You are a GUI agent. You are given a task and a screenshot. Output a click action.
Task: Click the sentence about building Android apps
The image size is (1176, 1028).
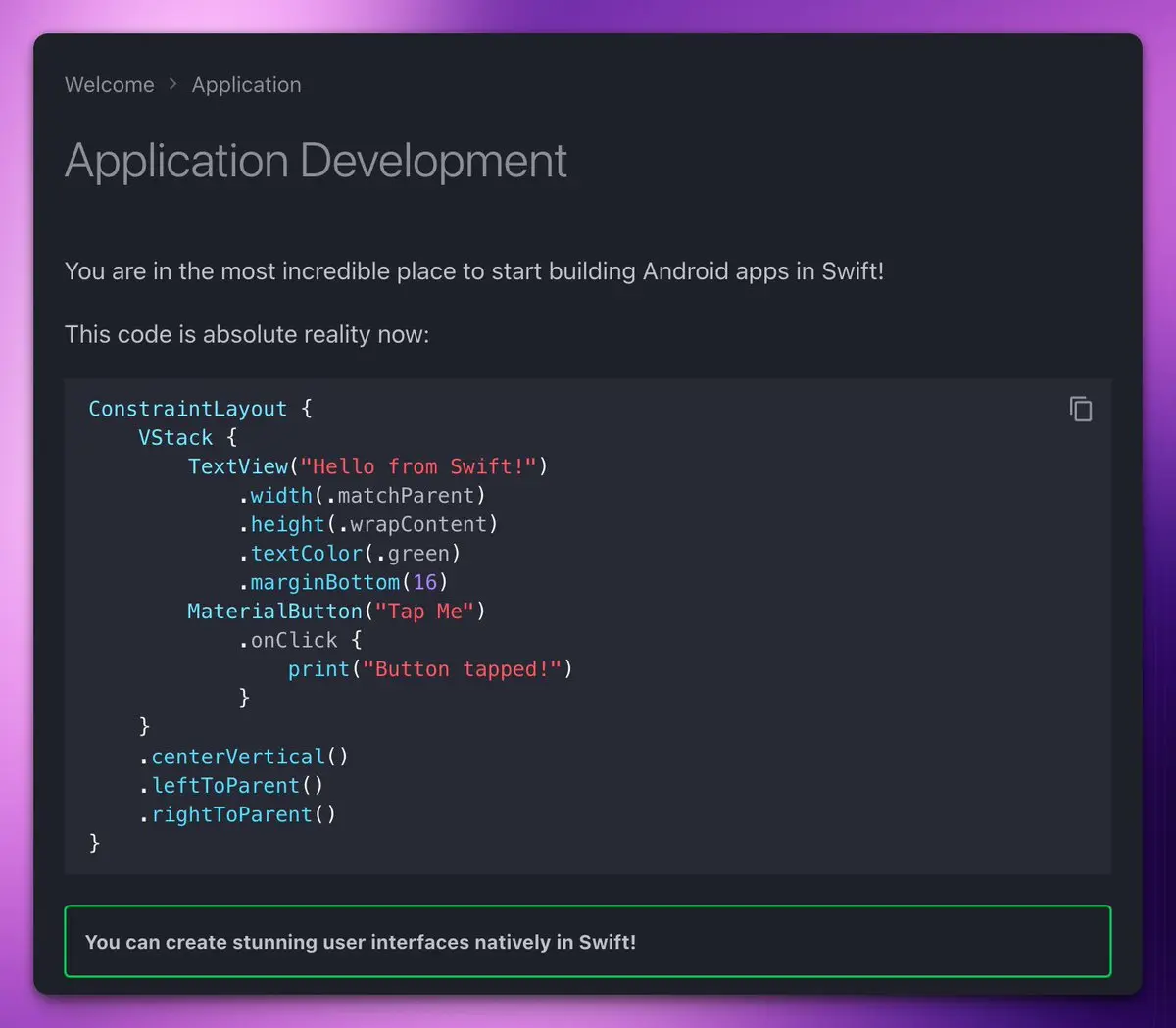point(474,271)
